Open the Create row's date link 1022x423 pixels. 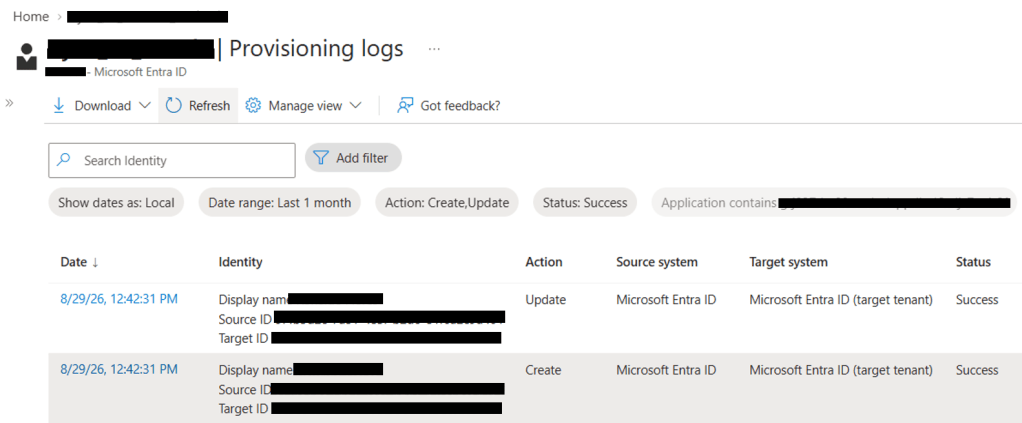tap(119, 370)
